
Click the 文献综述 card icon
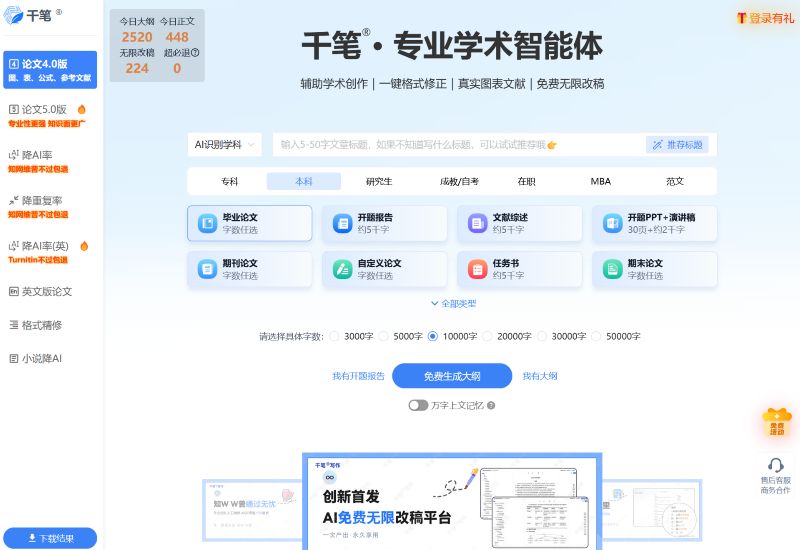click(477, 223)
